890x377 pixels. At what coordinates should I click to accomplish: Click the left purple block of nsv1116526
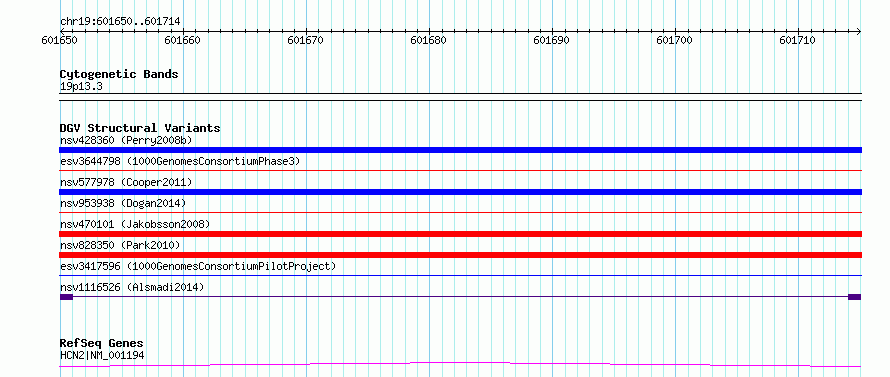coord(66,297)
